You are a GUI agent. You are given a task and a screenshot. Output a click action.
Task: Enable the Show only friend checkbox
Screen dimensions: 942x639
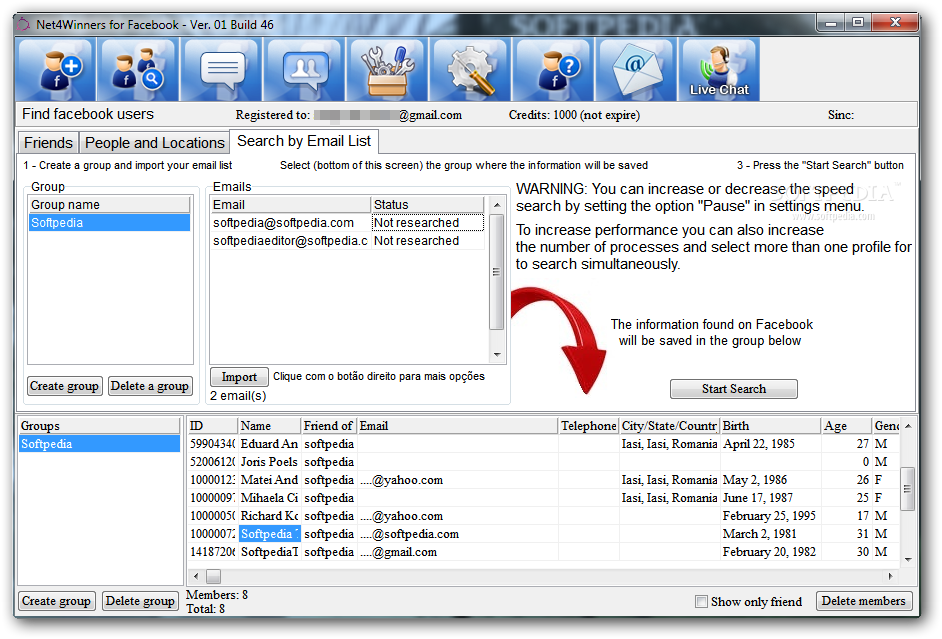pos(701,602)
